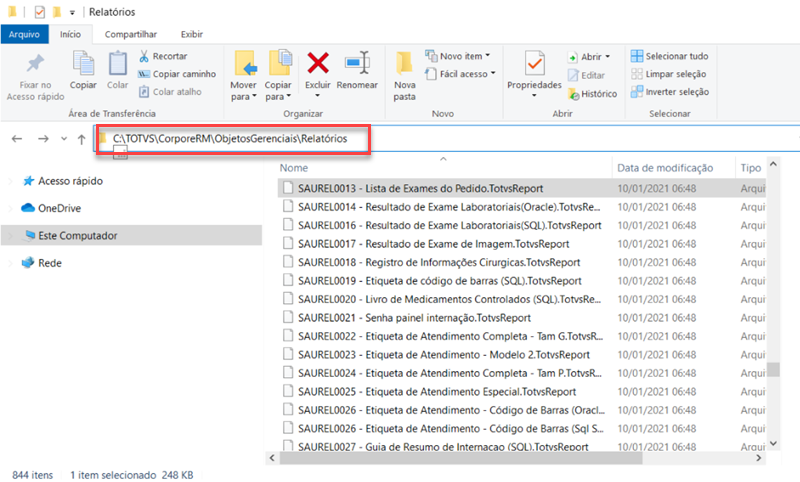Go up one folder level arrow
This screenshot has width=800, height=482.
click(82, 139)
